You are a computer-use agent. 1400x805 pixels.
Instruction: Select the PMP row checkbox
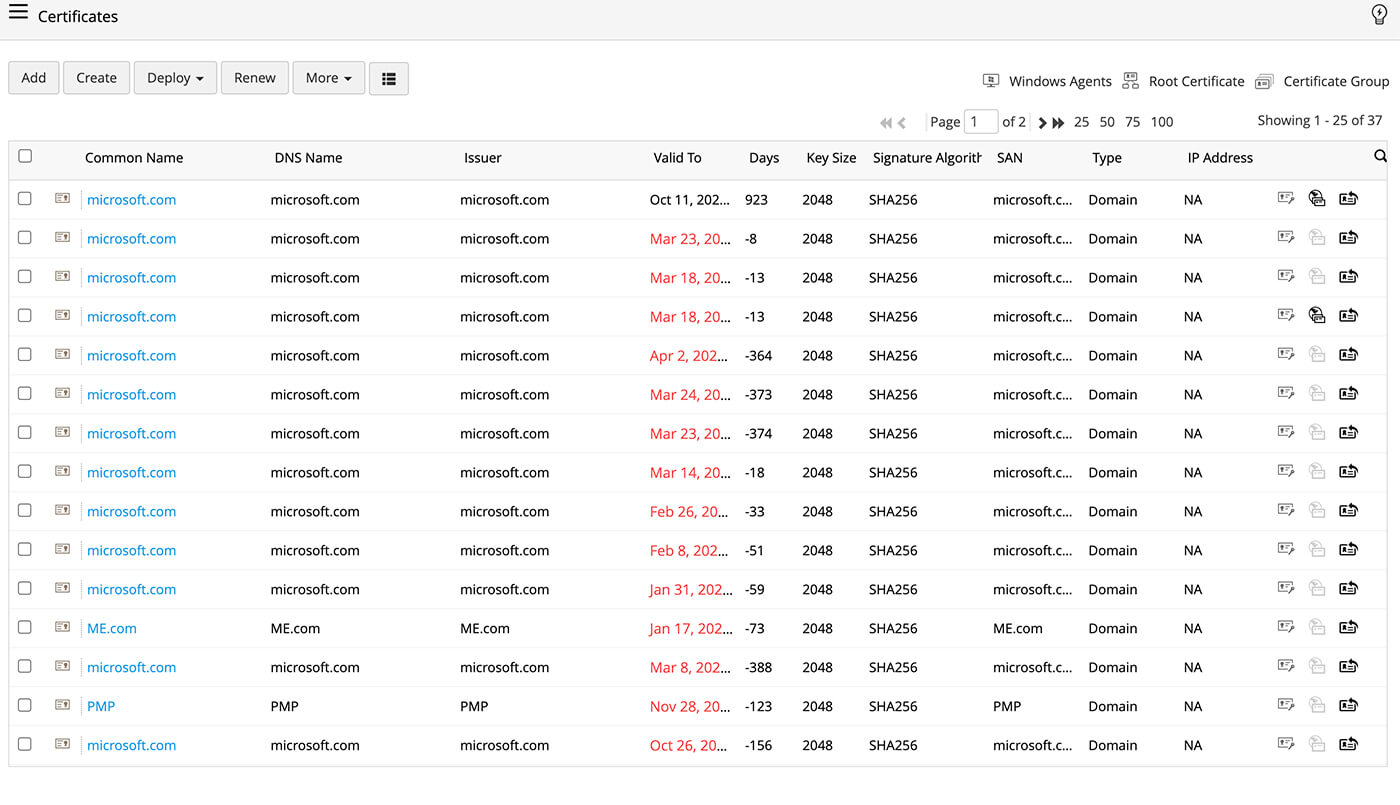pyautogui.click(x=25, y=705)
